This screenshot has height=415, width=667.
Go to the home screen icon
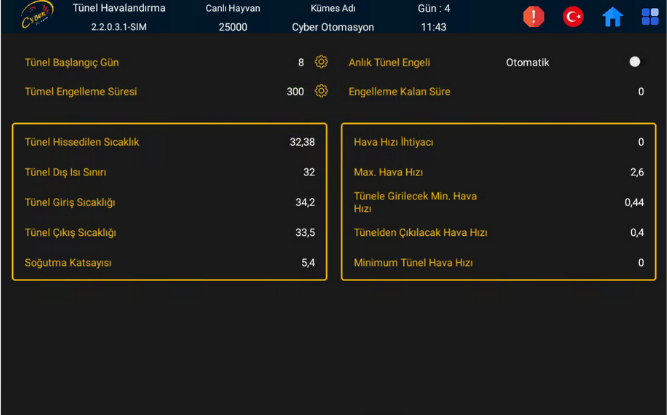[612, 17]
